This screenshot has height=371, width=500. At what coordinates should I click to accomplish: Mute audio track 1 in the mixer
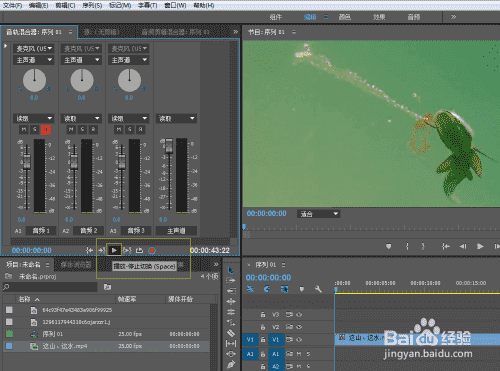coord(24,129)
